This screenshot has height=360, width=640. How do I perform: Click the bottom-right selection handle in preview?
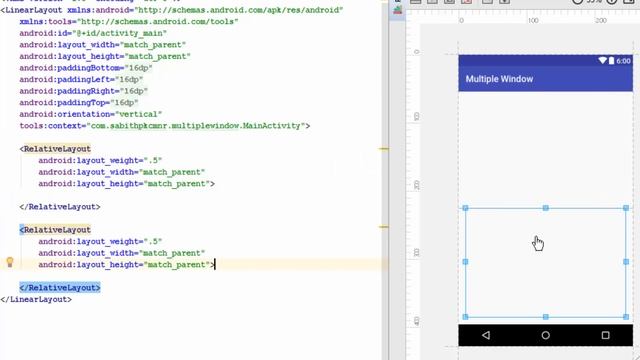point(626,317)
